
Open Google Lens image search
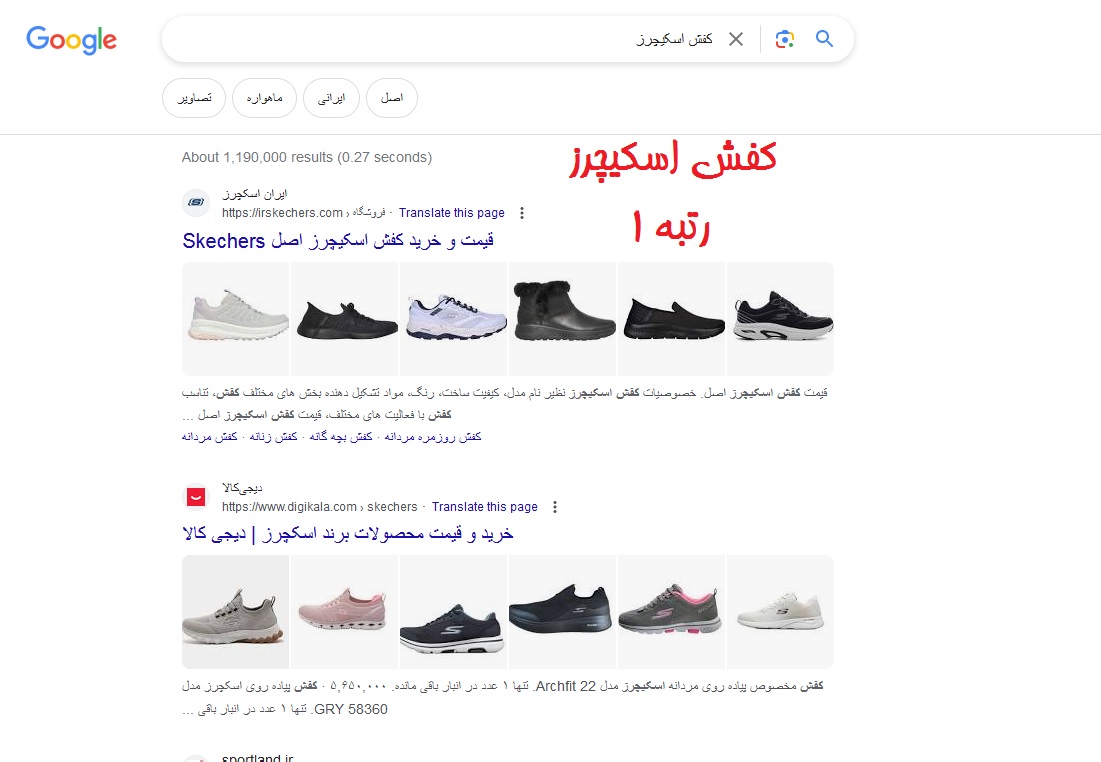click(784, 39)
